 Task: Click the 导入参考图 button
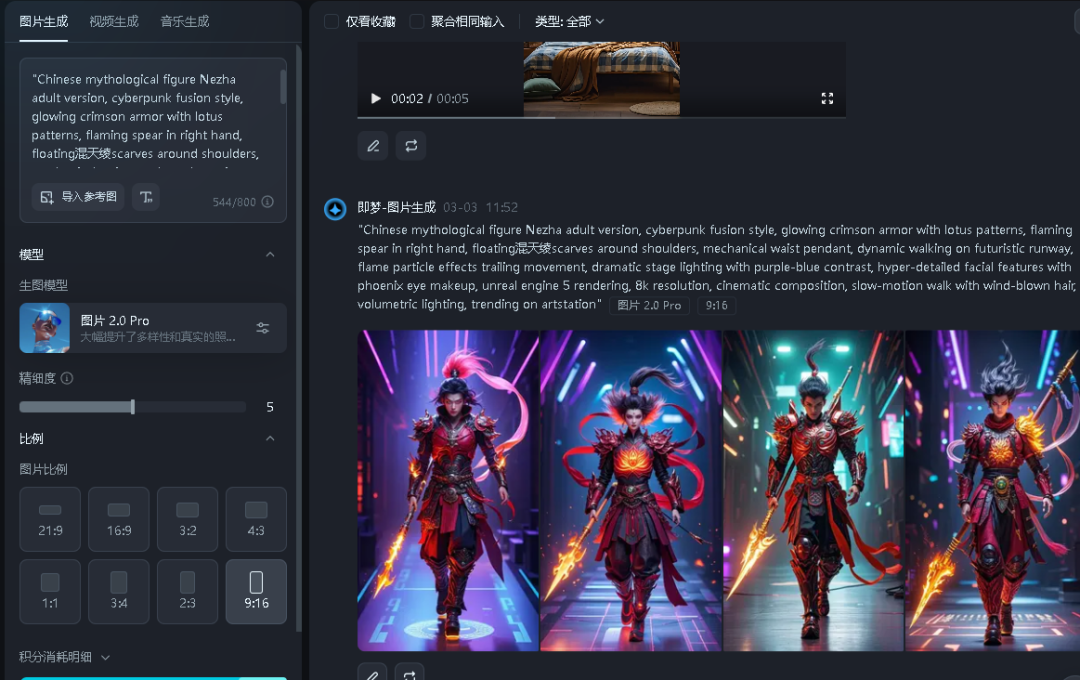pyautogui.click(x=78, y=197)
